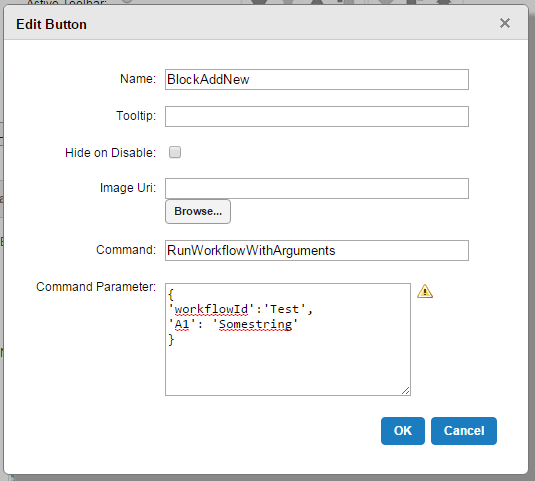The width and height of the screenshot is (535, 481).
Task: Click the Command Parameter label
Action: click(x=96, y=287)
